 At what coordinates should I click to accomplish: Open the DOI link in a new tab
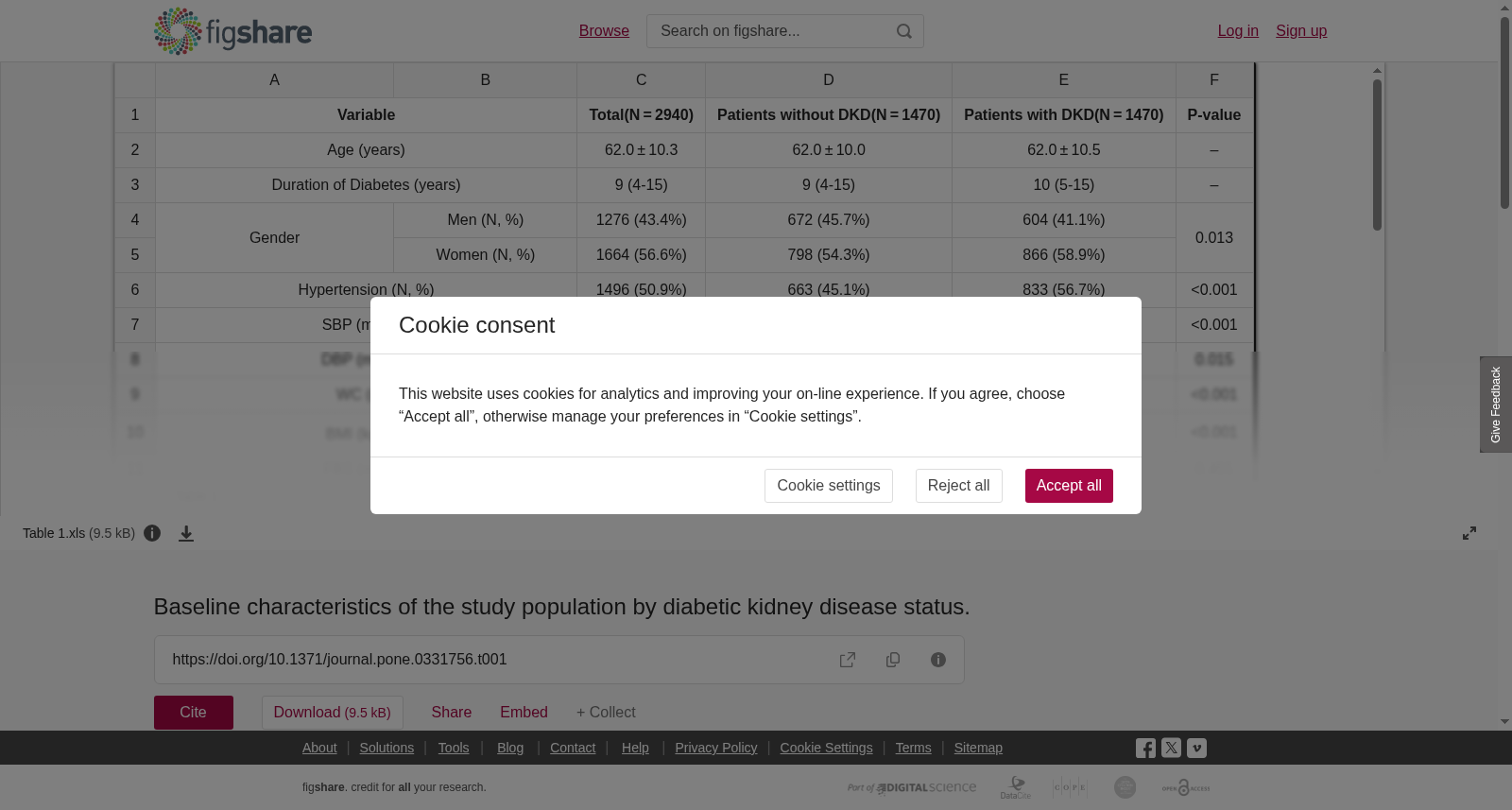click(848, 660)
